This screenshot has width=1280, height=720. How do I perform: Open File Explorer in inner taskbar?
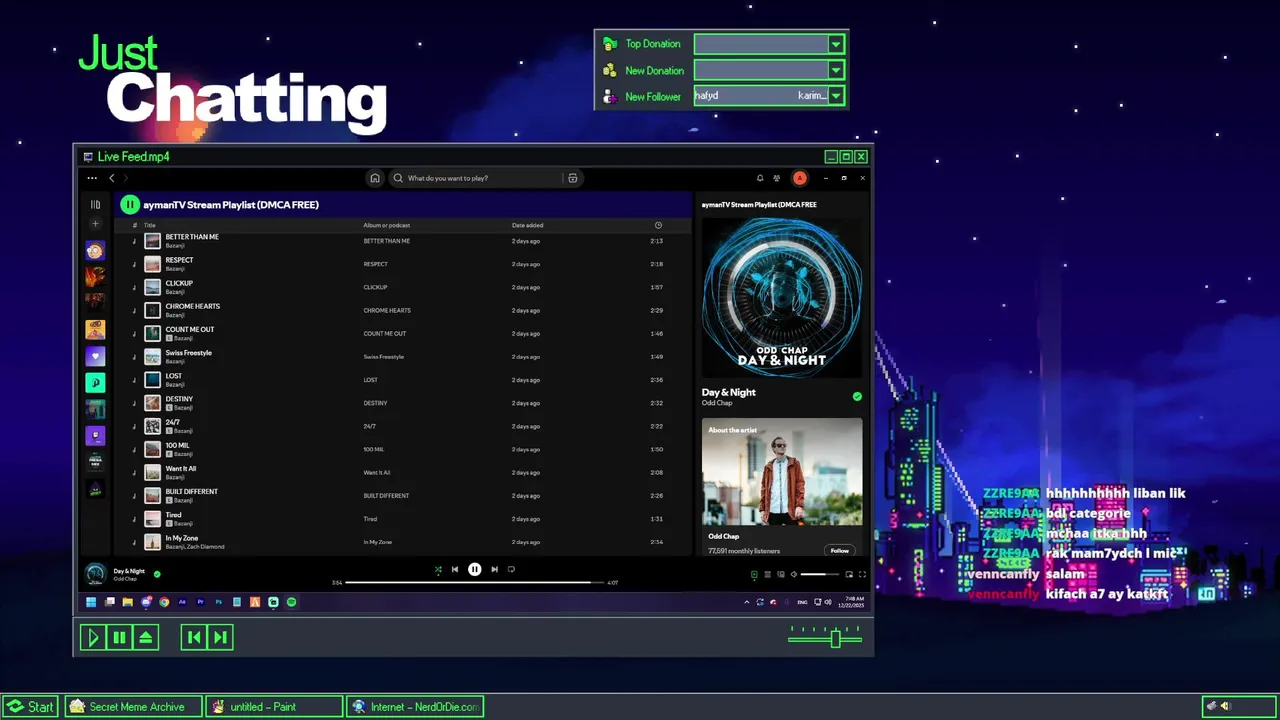tap(128, 602)
